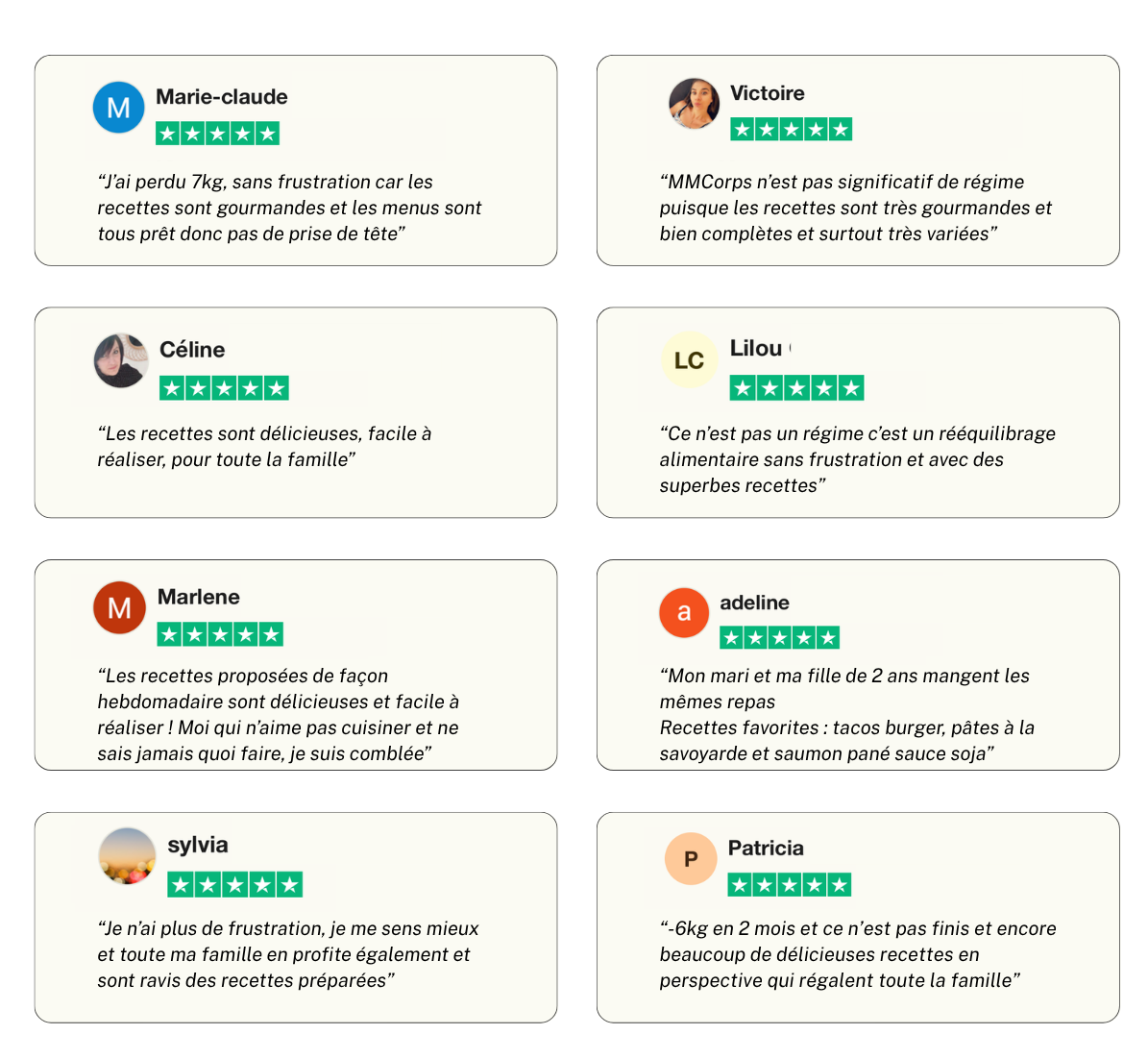Click Marie-claude's blue M avatar
The height and width of the screenshot is (1059, 1148).
click(x=118, y=108)
